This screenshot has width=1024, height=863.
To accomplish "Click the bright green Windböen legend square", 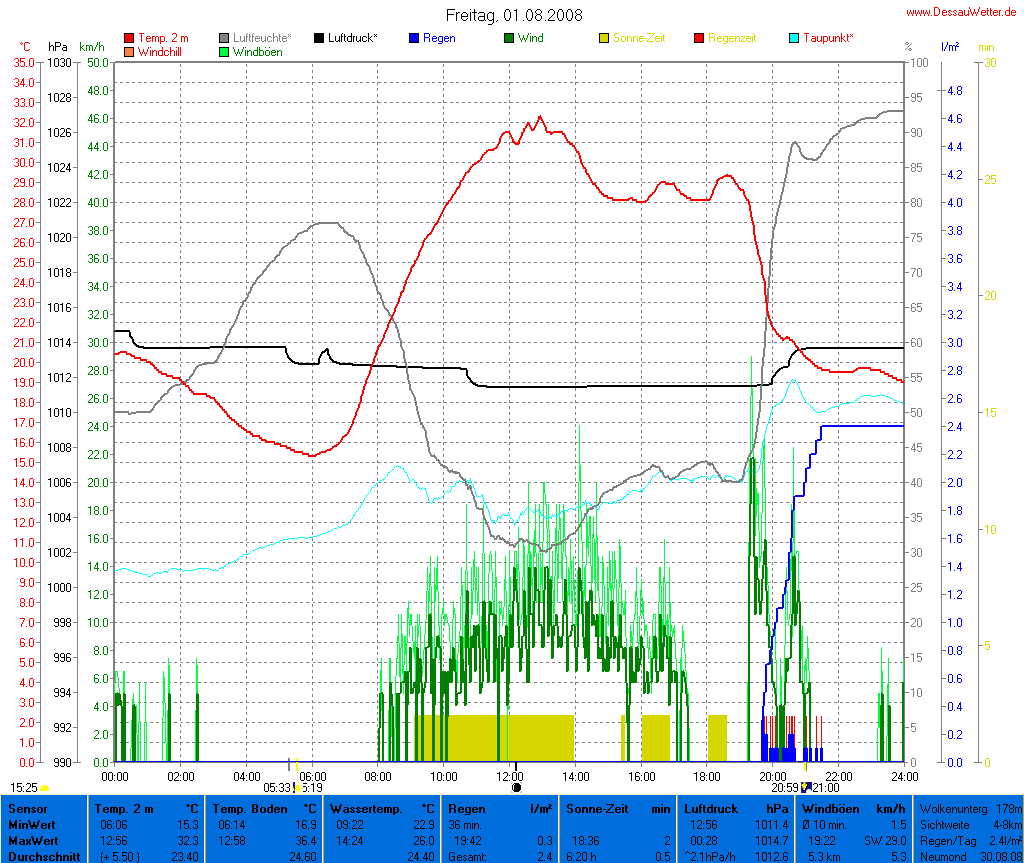I will (224, 51).
